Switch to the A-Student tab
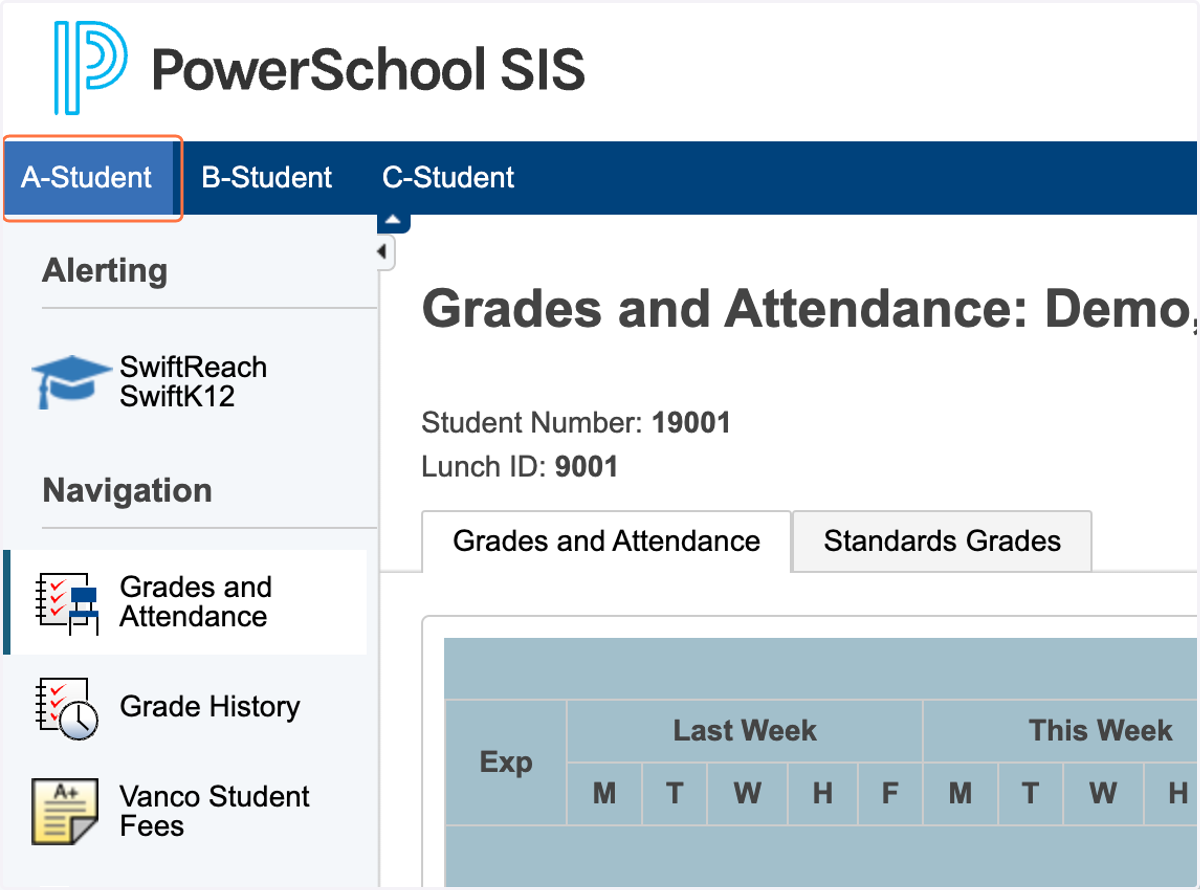 87,178
